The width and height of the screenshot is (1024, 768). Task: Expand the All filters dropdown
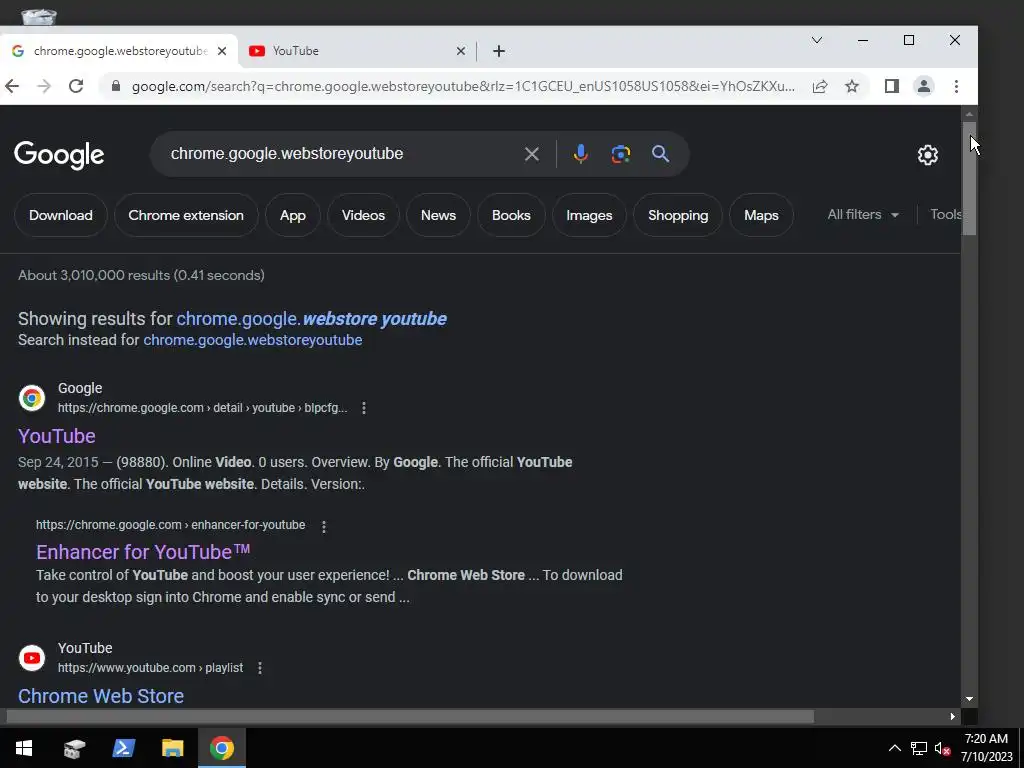[863, 215]
